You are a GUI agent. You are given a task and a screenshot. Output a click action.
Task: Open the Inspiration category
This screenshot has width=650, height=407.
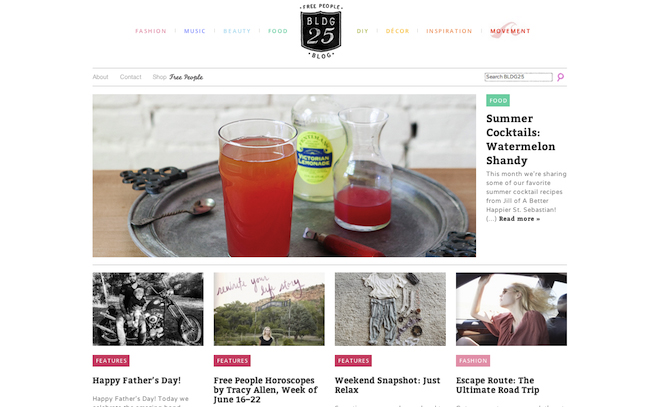[449, 31]
